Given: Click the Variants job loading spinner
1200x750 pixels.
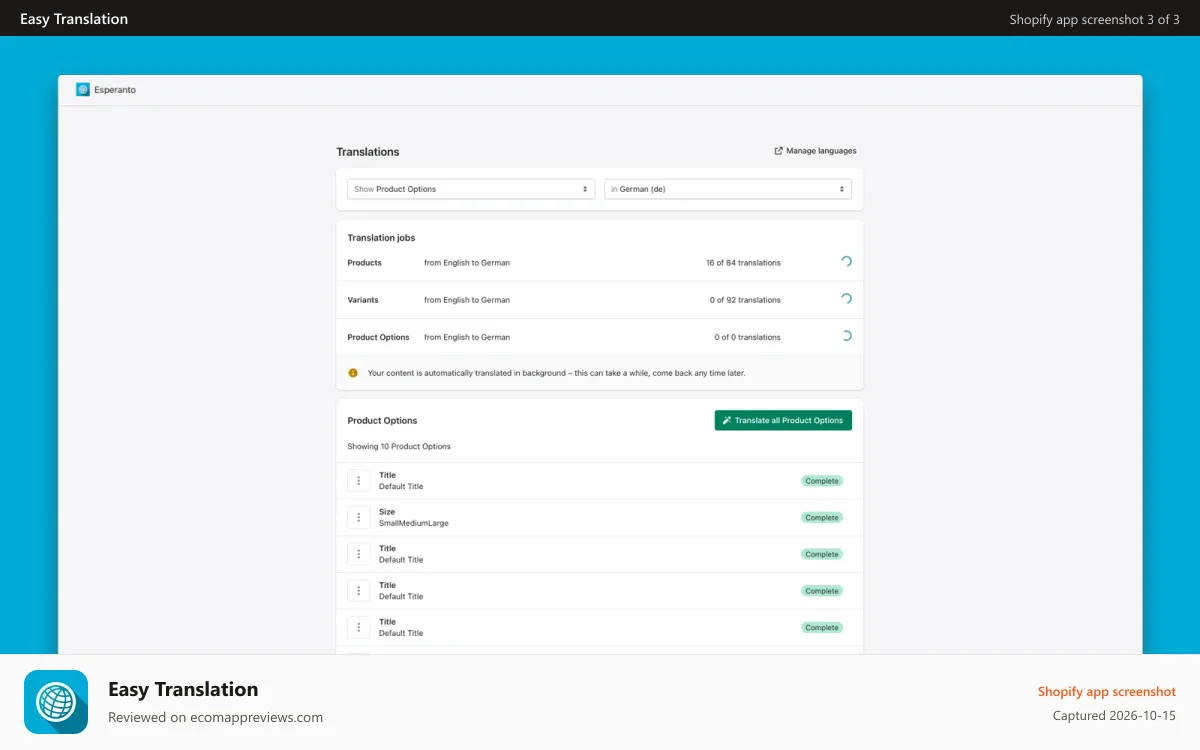Looking at the screenshot, I should pos(846,299).
